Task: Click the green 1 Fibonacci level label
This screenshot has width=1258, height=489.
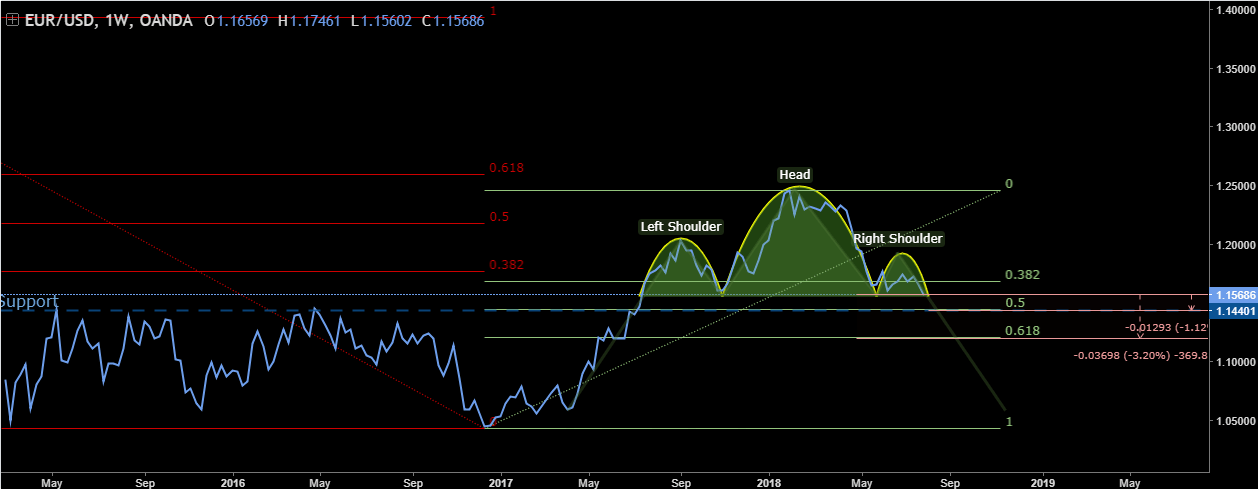Action: point(1009,422)
